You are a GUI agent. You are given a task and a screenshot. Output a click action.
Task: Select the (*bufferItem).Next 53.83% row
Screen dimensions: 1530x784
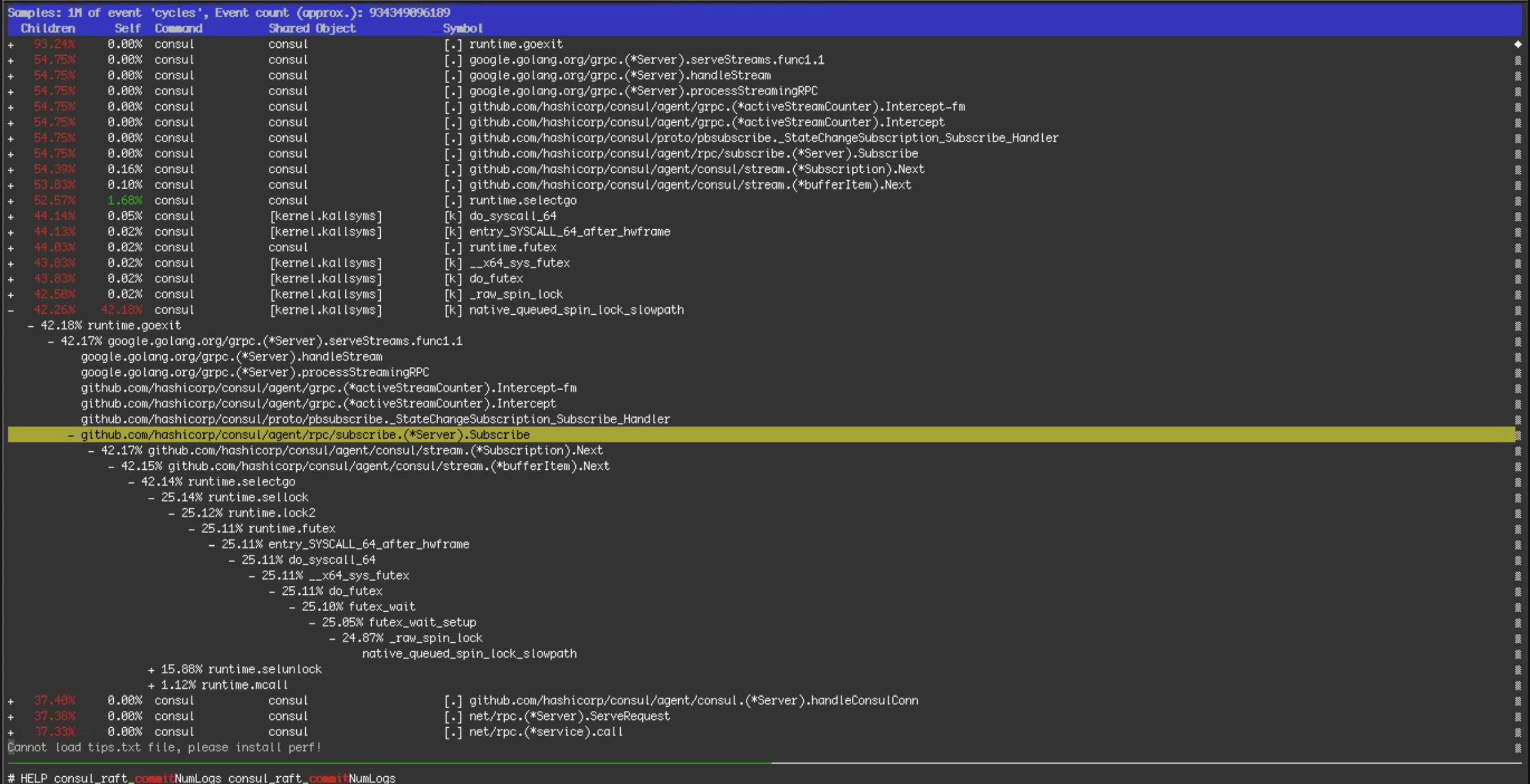[690, 185]
